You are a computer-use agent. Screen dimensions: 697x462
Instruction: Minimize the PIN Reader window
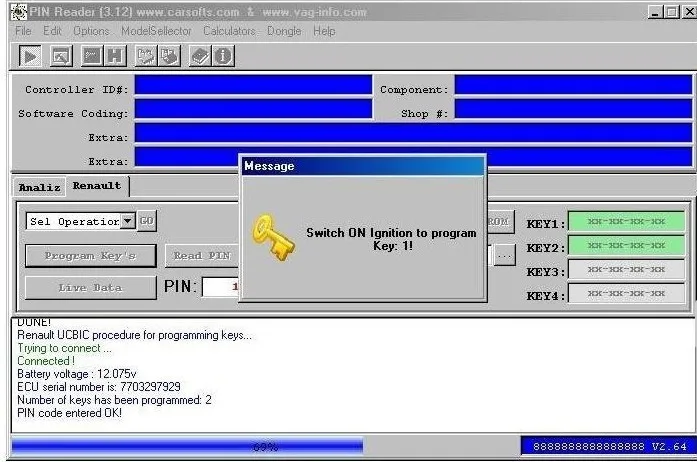click(655, 12)
